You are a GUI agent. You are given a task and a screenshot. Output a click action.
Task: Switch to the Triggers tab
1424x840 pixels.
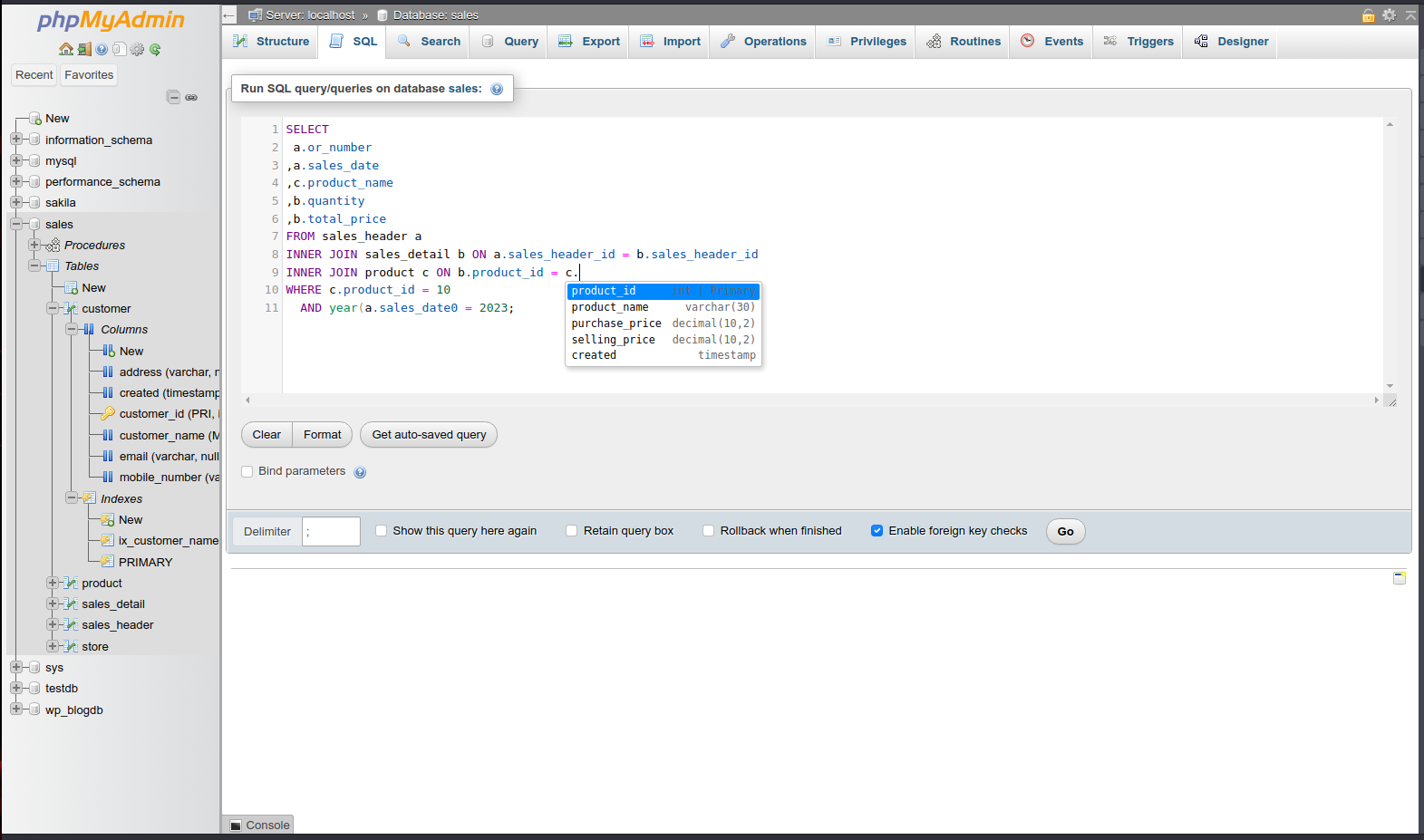(1138, 42)
